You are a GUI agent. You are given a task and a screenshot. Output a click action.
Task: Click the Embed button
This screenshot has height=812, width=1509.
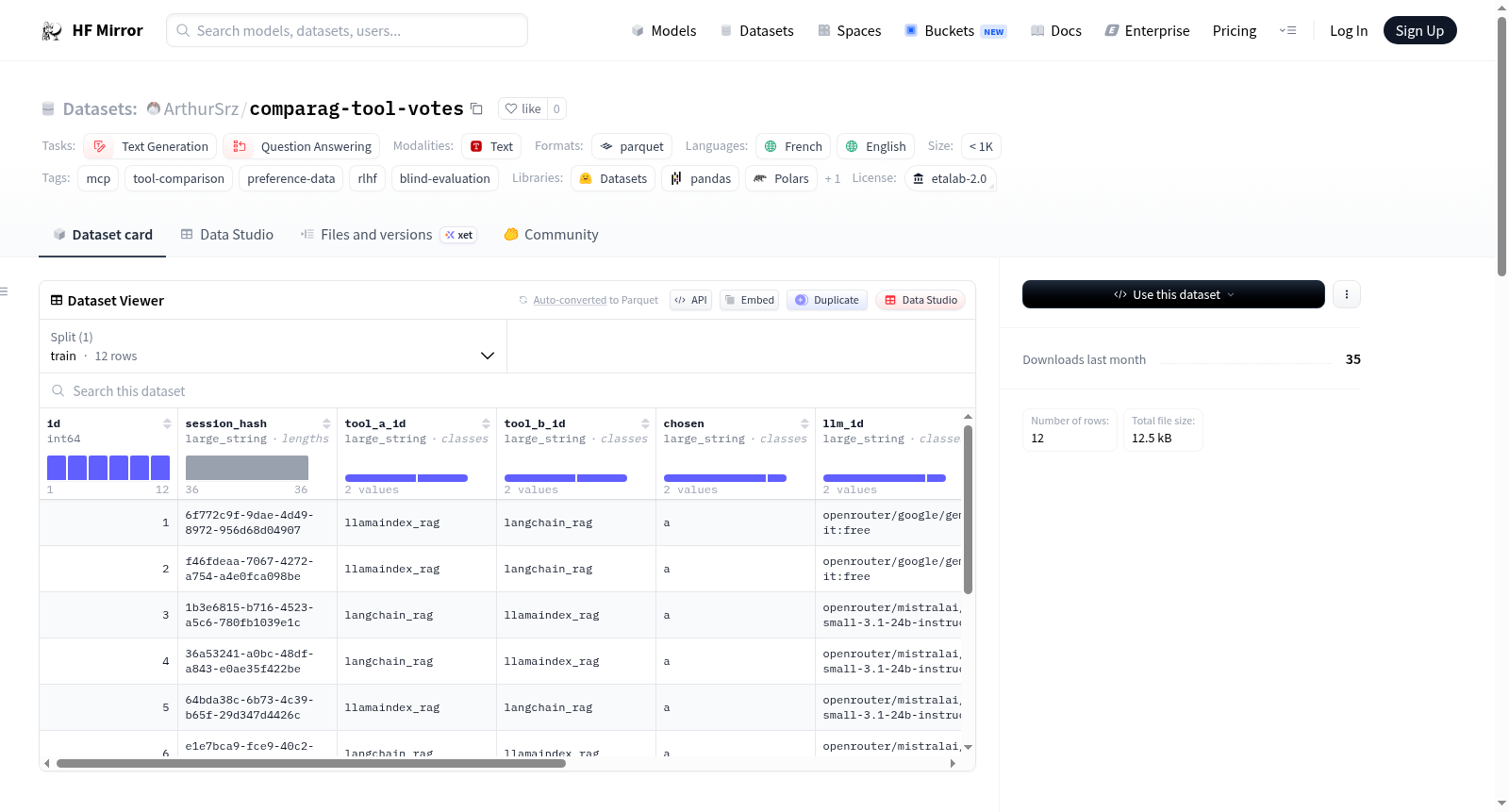tap(749, 300)
